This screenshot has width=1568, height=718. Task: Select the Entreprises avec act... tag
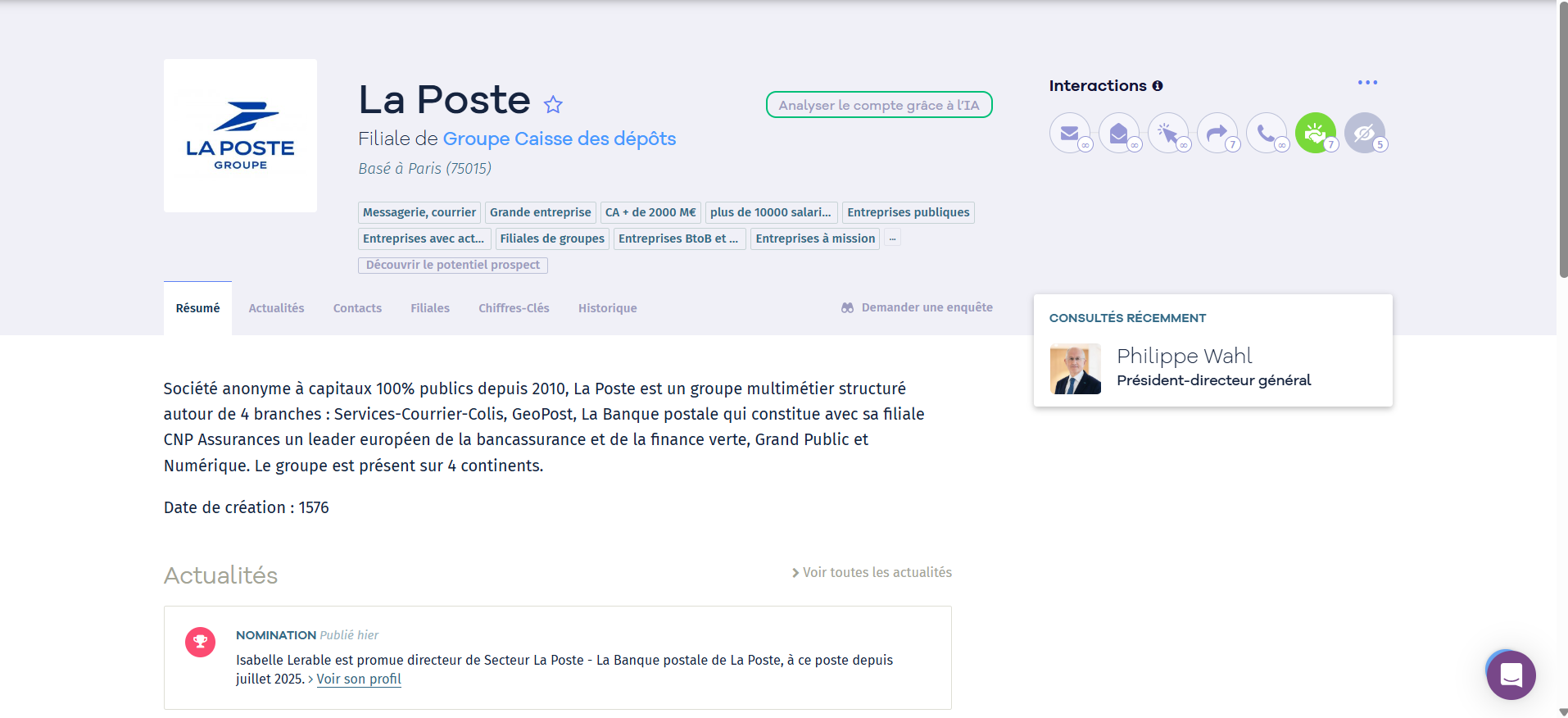(424, 239)
